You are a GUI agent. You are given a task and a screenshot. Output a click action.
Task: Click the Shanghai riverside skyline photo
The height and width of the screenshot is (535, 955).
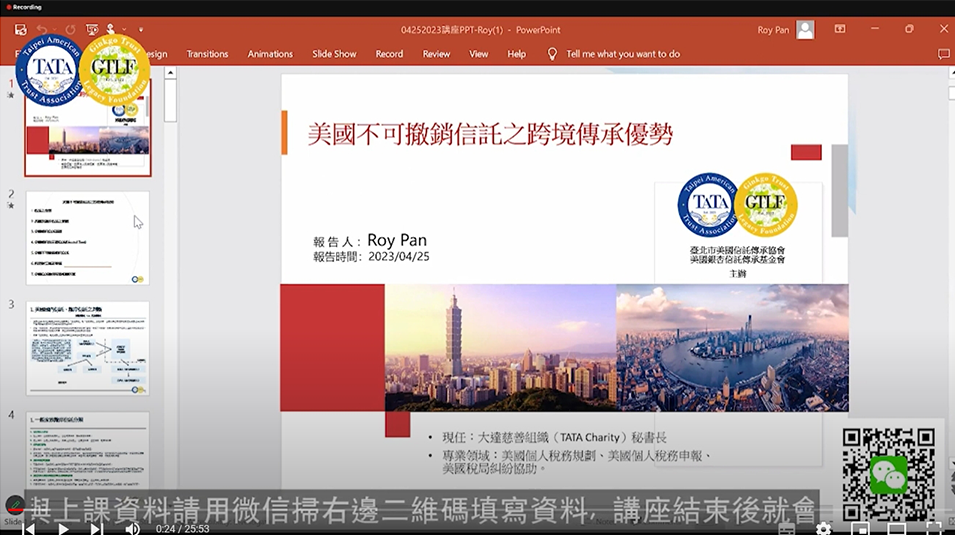point(732,347)
